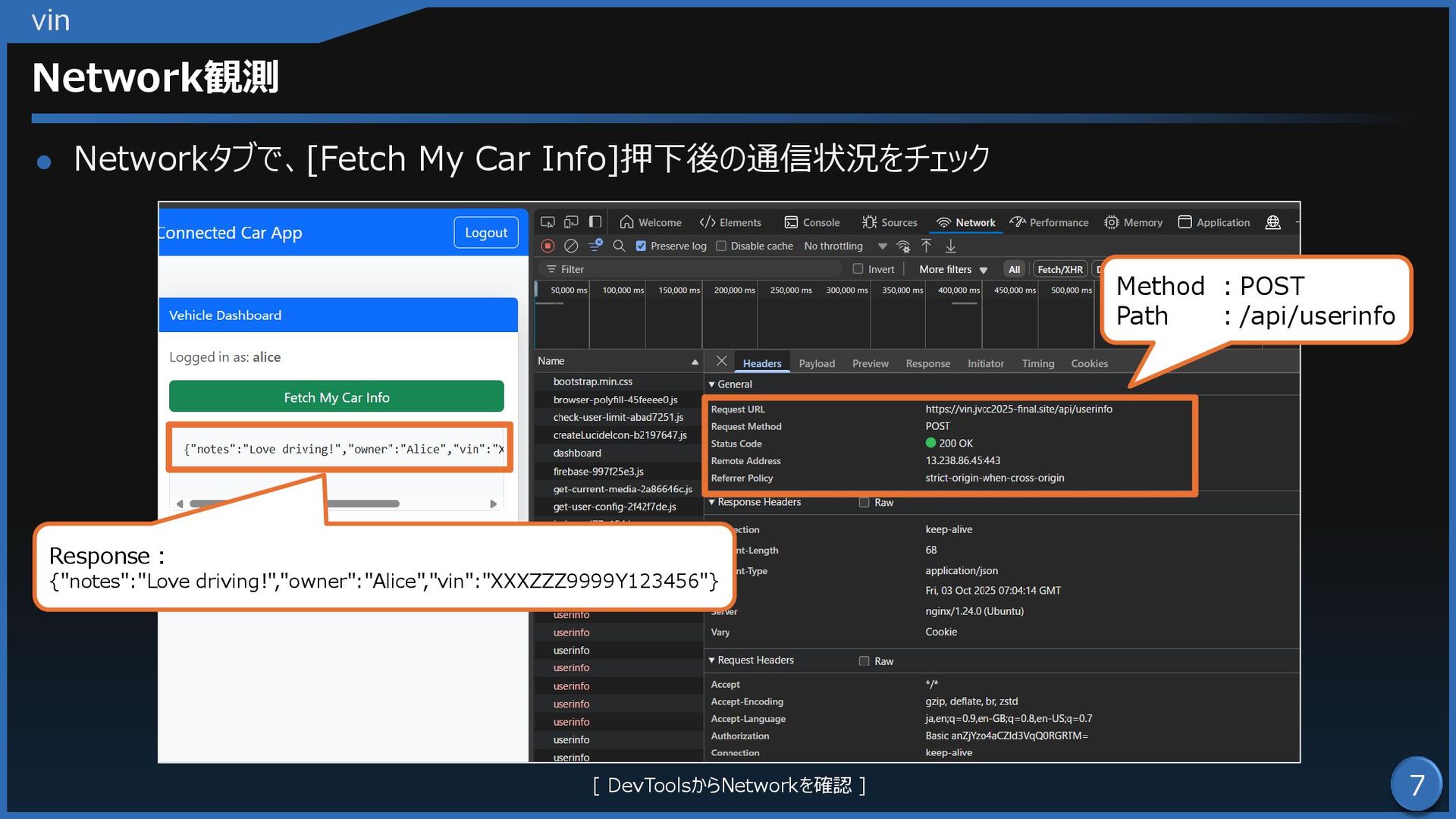Viewport: 1456px width, 819px height.
Task: Clear the network log
Action: 571,246
